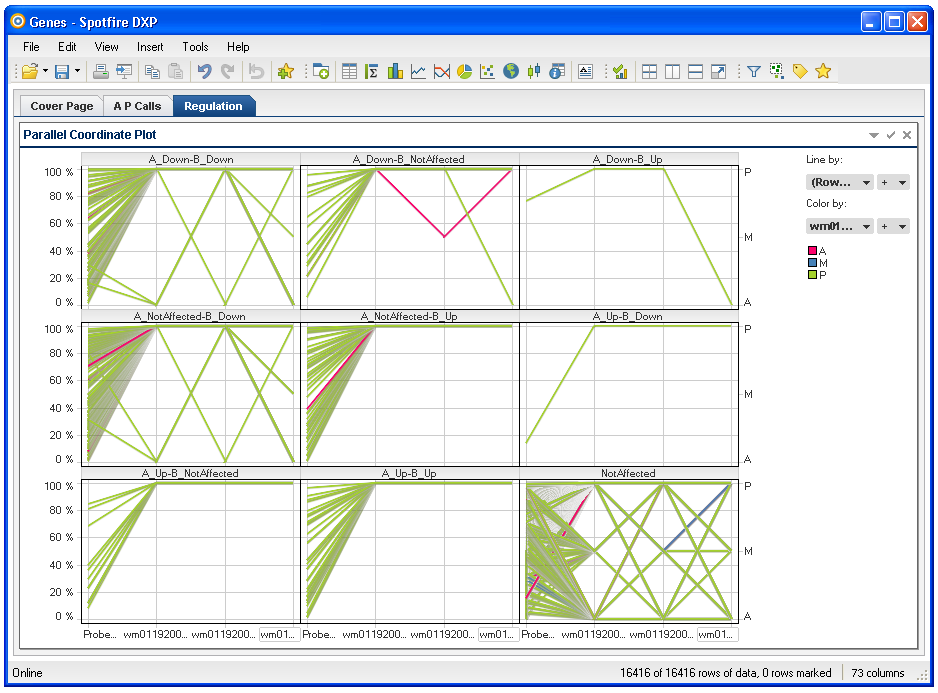Create a new bar chart visualization
Viewport: 938px width, 693px height.
click(x=395, y=71)
